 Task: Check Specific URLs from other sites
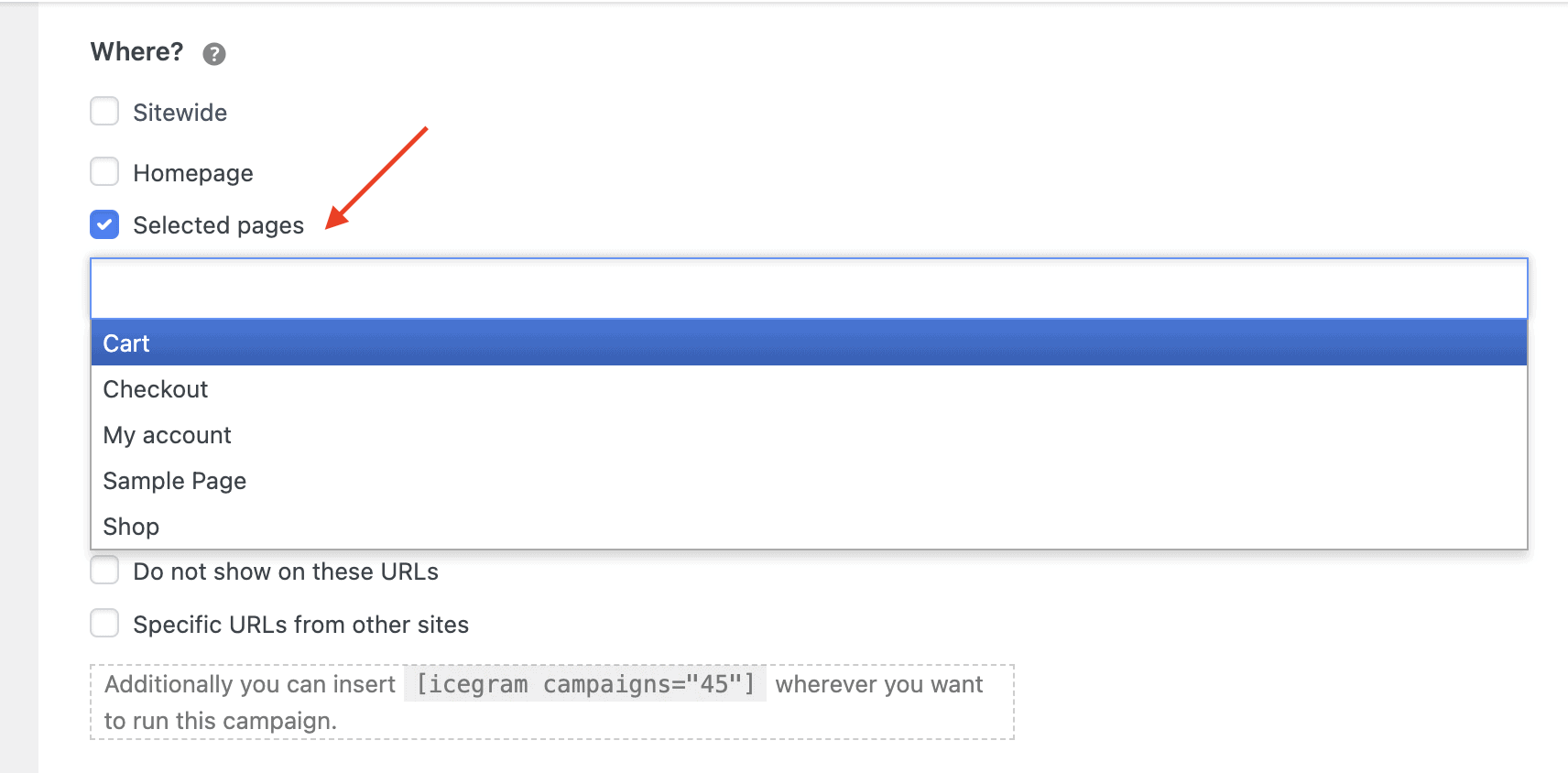coord(104,623)
